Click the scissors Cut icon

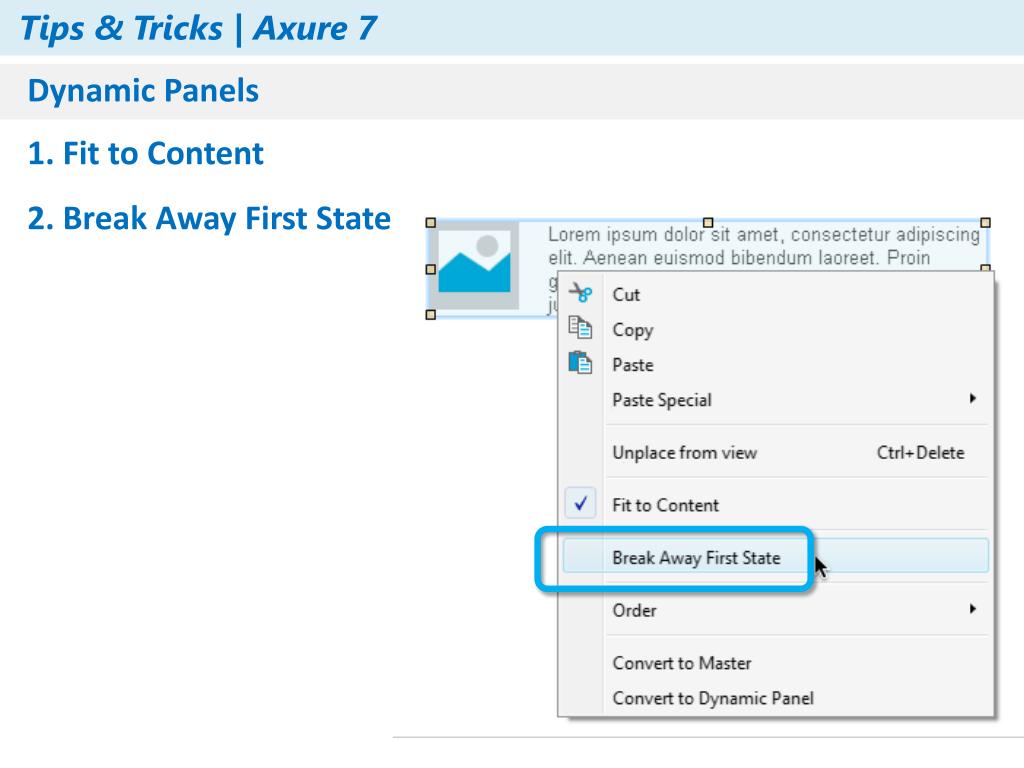(580, 293)
